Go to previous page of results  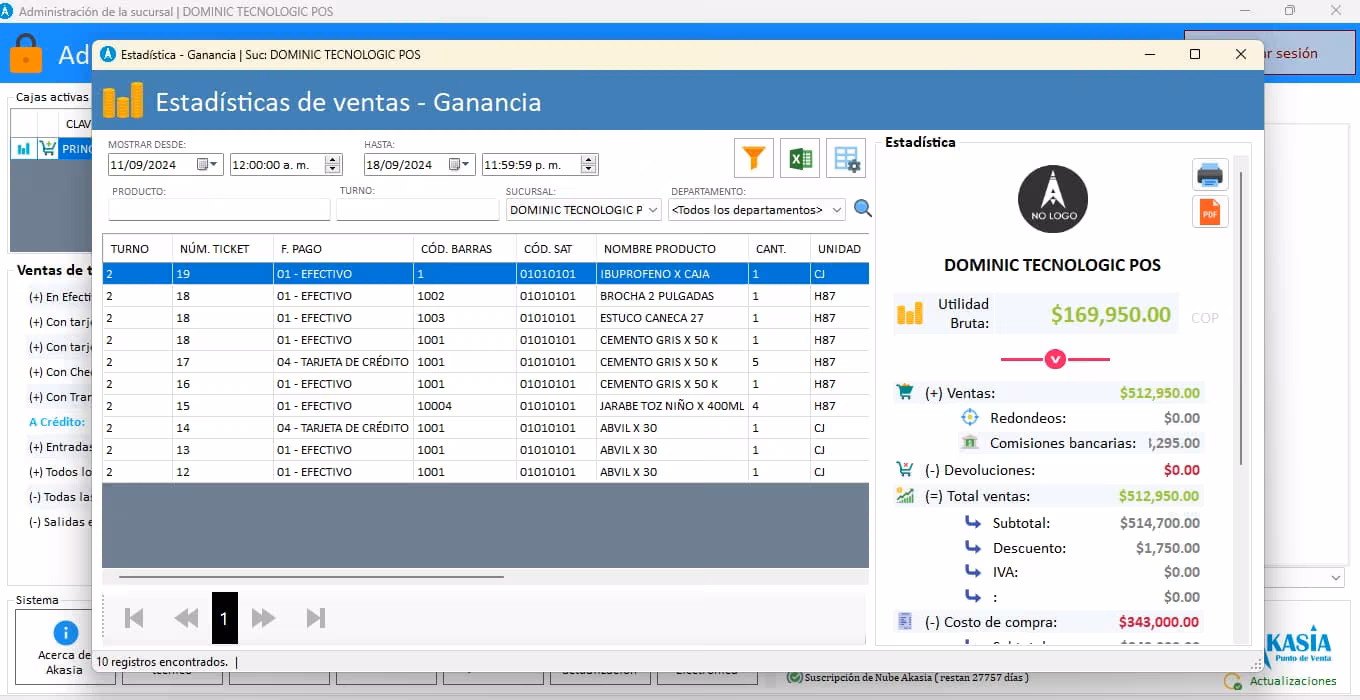coord(186,618)
